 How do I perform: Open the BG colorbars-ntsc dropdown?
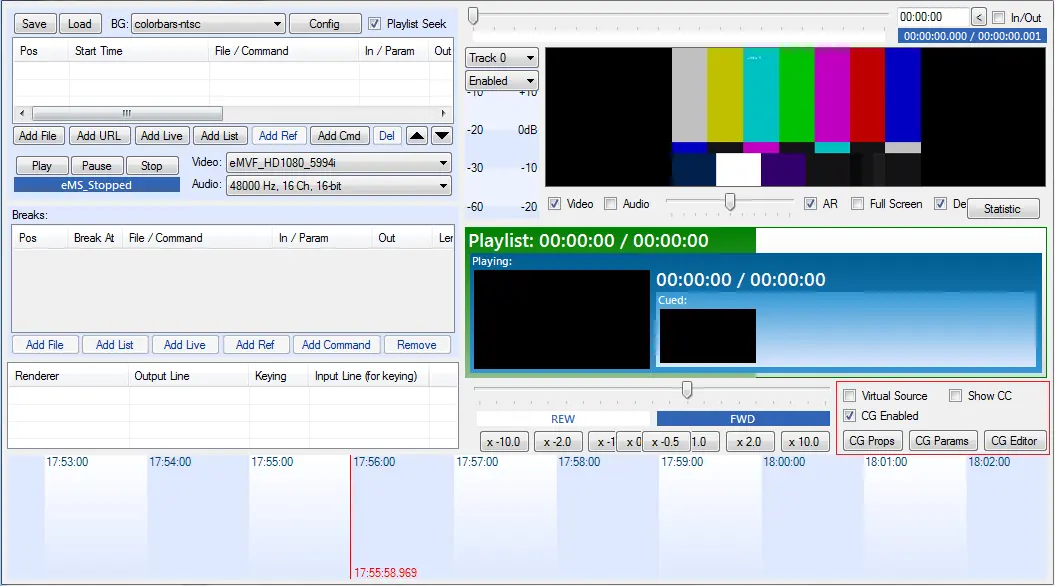(208, 23)
